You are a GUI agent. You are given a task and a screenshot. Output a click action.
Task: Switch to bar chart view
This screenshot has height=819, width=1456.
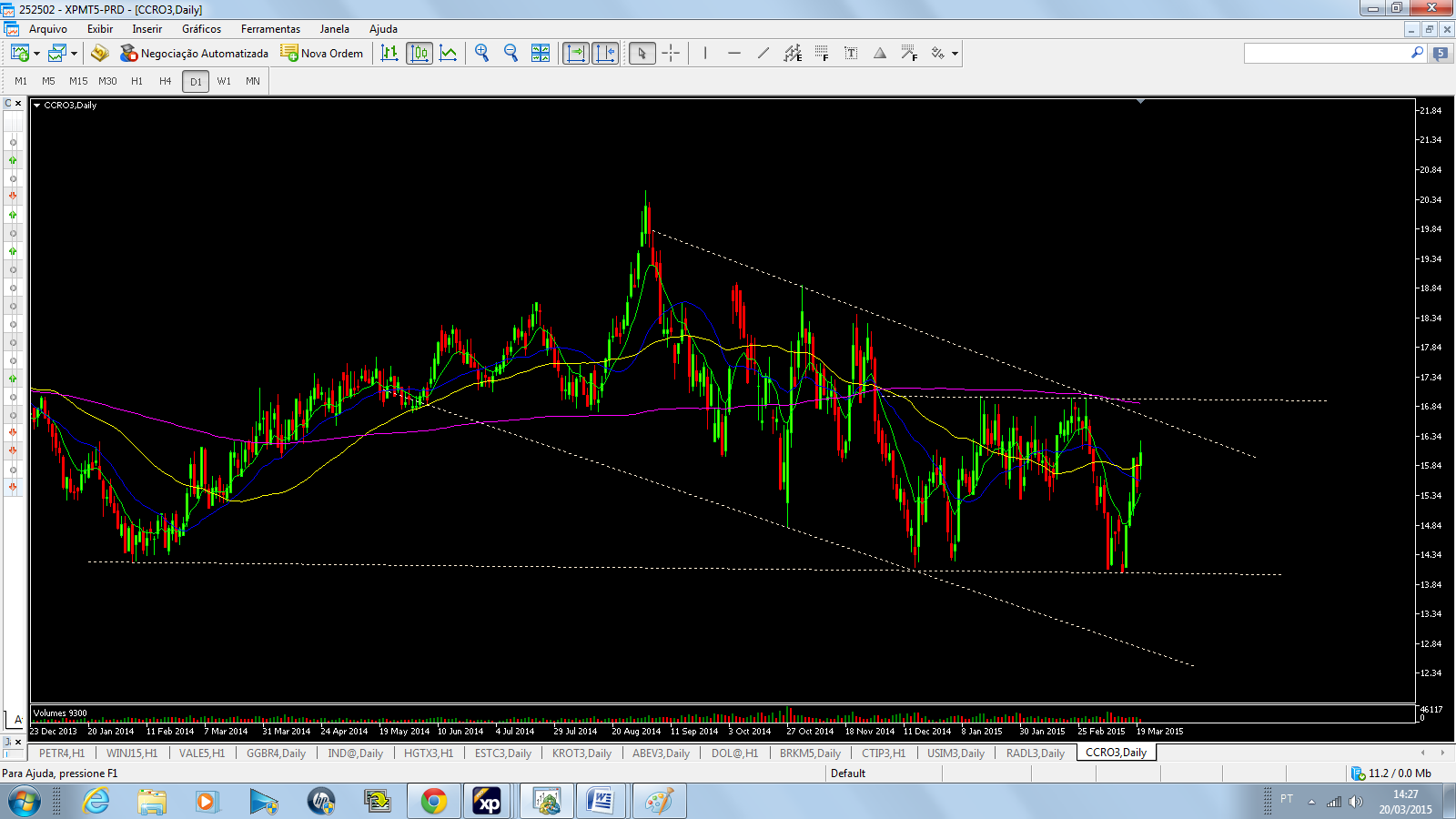coord(389,54)
